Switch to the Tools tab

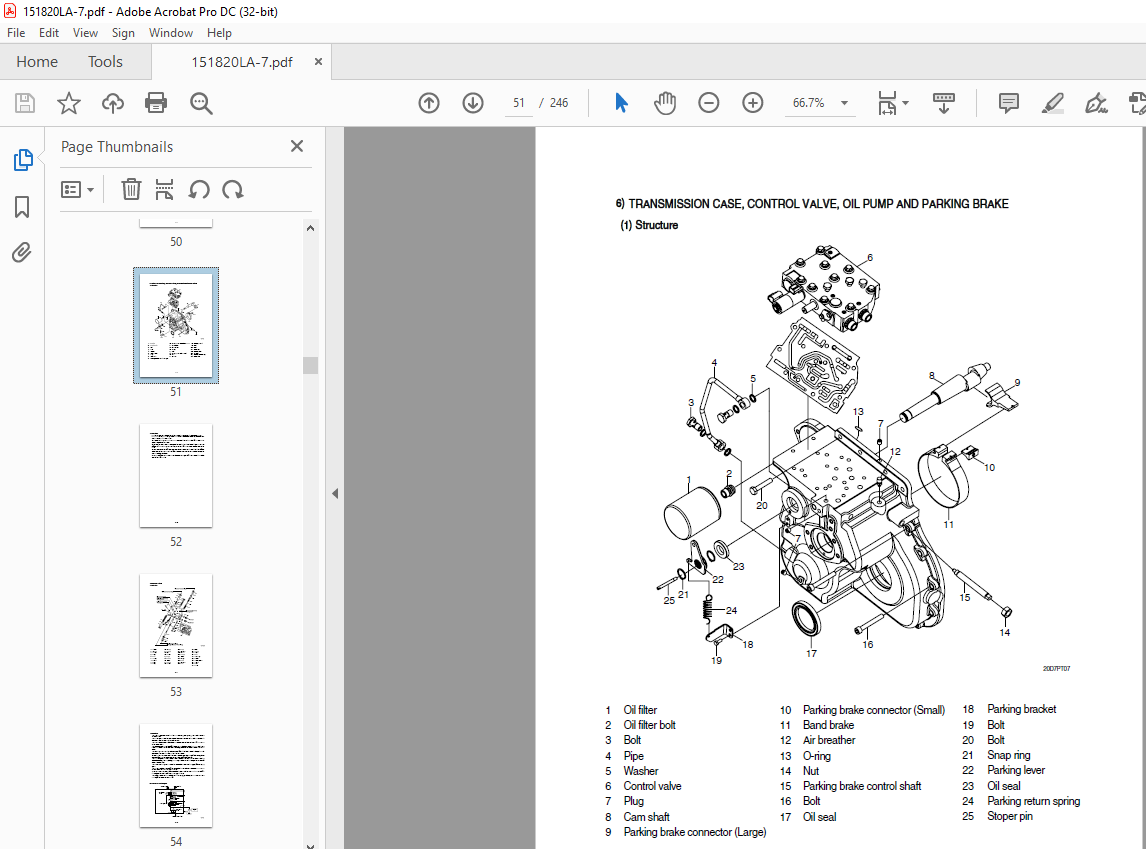pos(105,62)
